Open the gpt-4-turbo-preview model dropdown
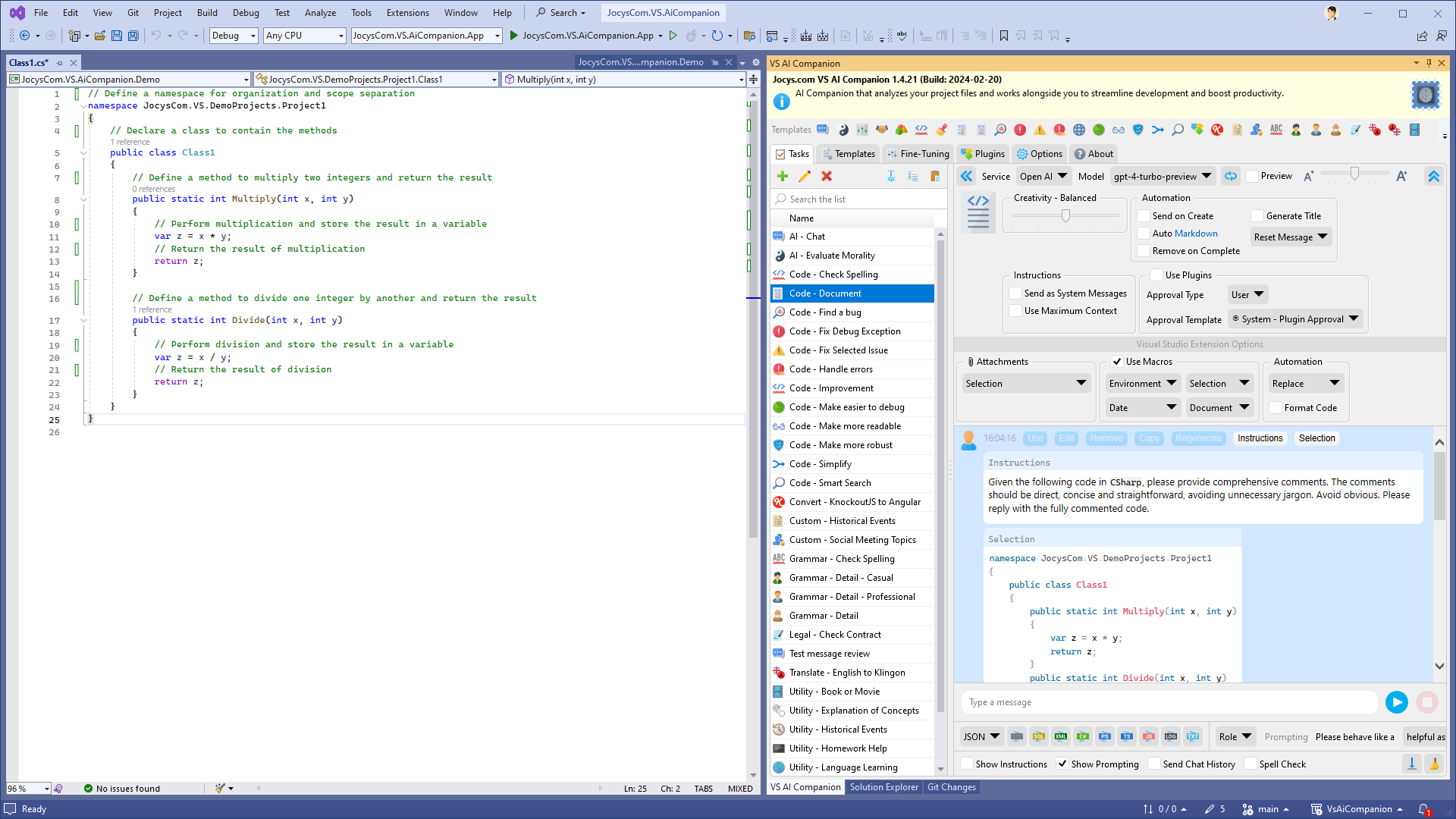The height and width of the screenshot is (819, 1456). 1163,176
